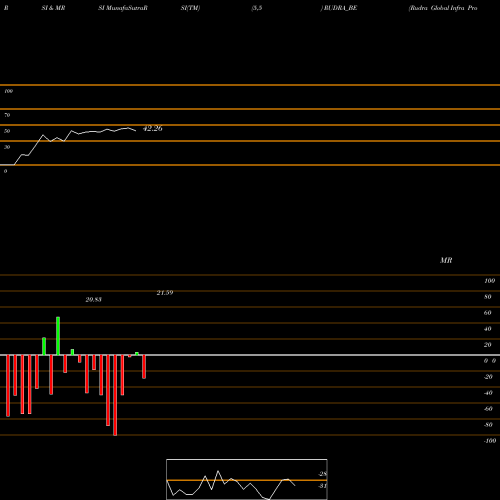Click the -60 label on MR axis
500x500 pixels.
coord(488,409)
